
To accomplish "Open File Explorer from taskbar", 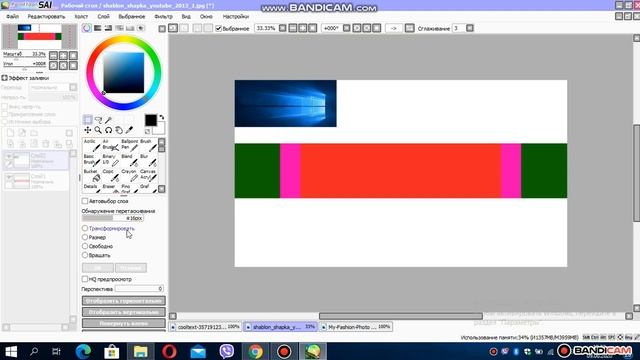I will tap(140, 351).
